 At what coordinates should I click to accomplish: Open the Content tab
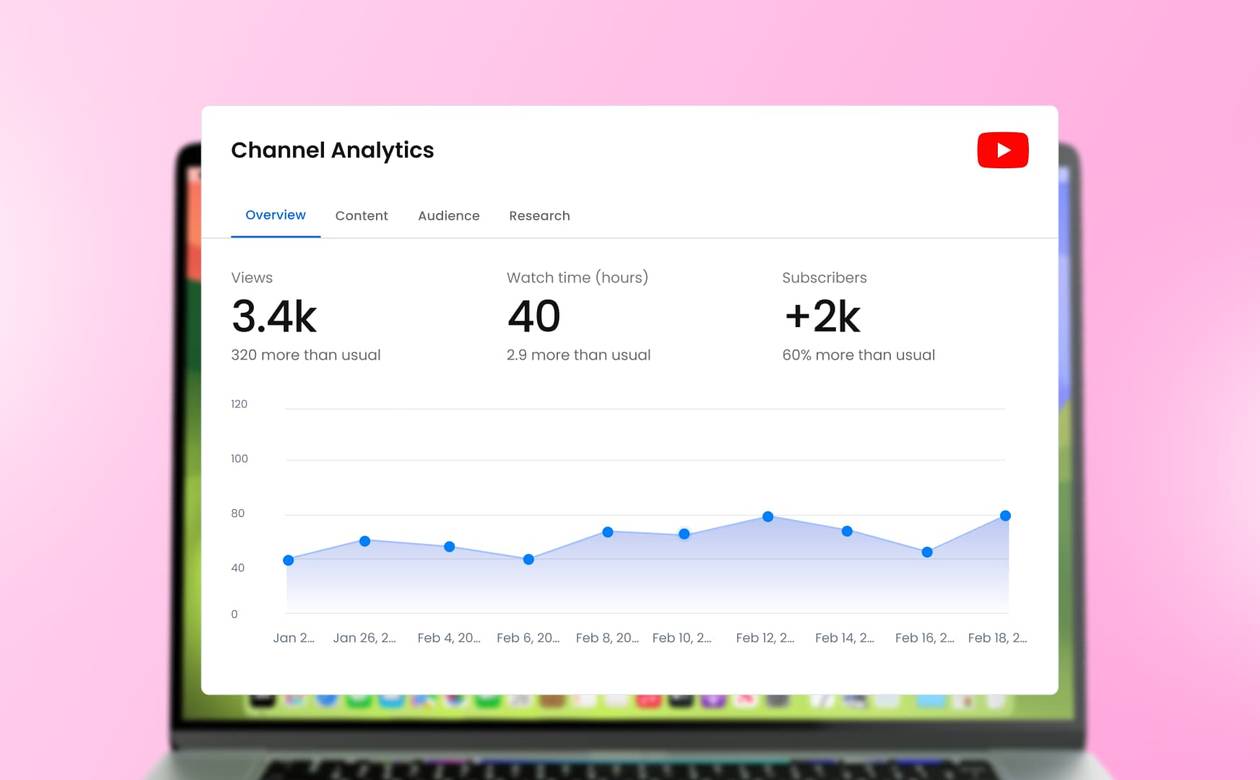pos(361,216)
